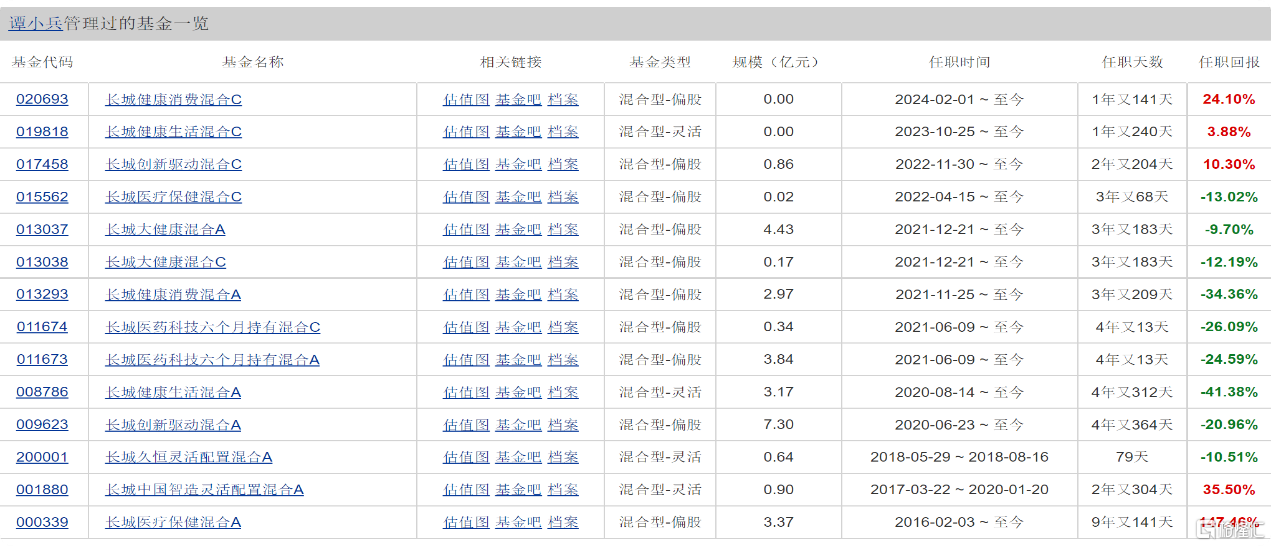Open 长城大健康混合A fund page
Viewport: 1271px width, 546px height.
click(166, 229)
